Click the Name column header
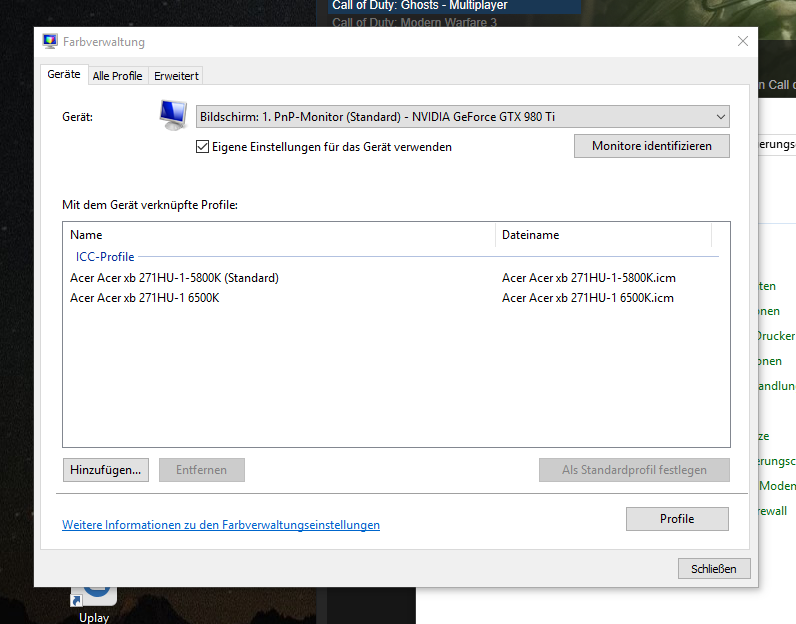 279,235
